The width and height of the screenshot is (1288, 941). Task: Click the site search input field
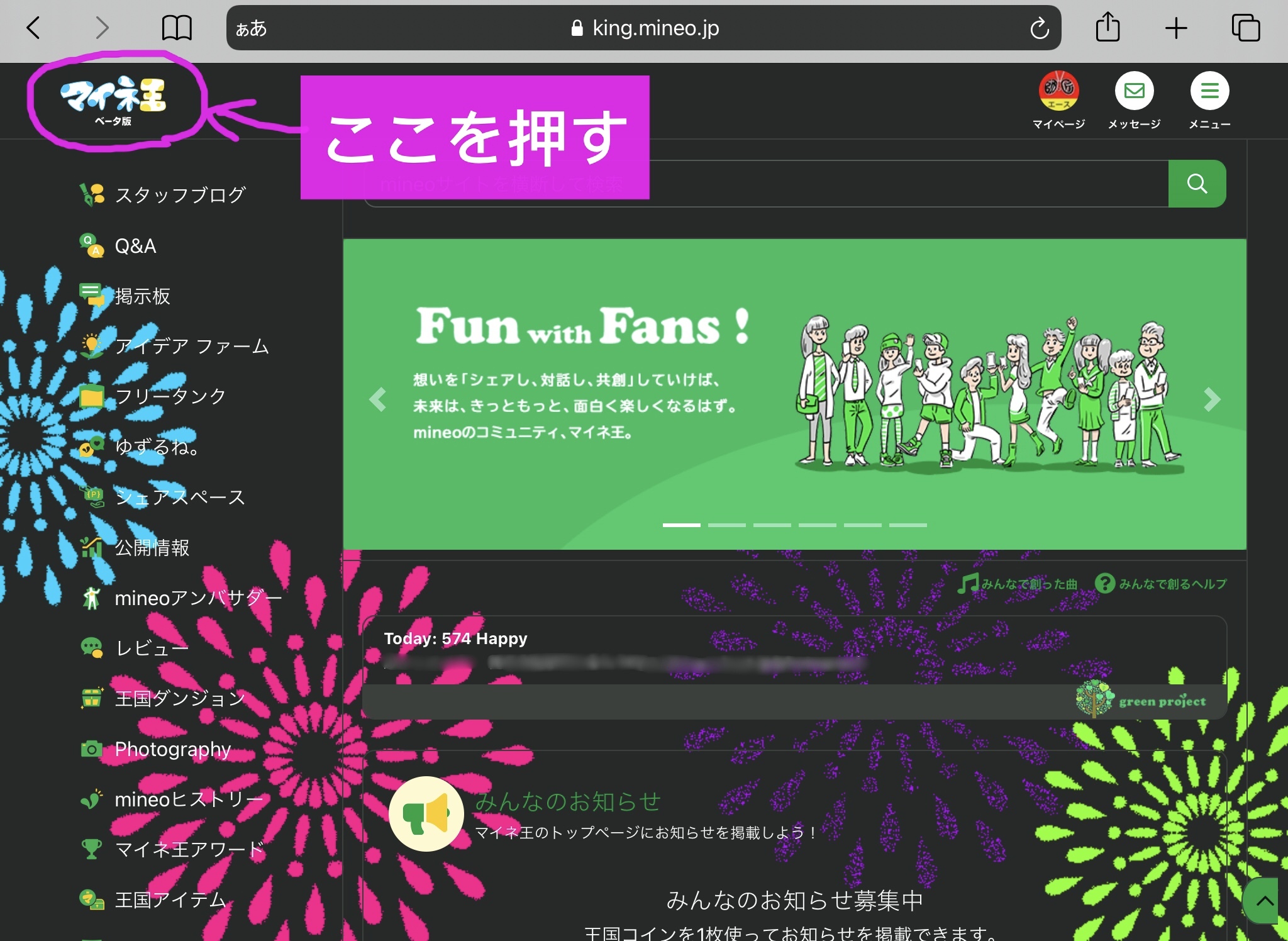pos(880,184)
